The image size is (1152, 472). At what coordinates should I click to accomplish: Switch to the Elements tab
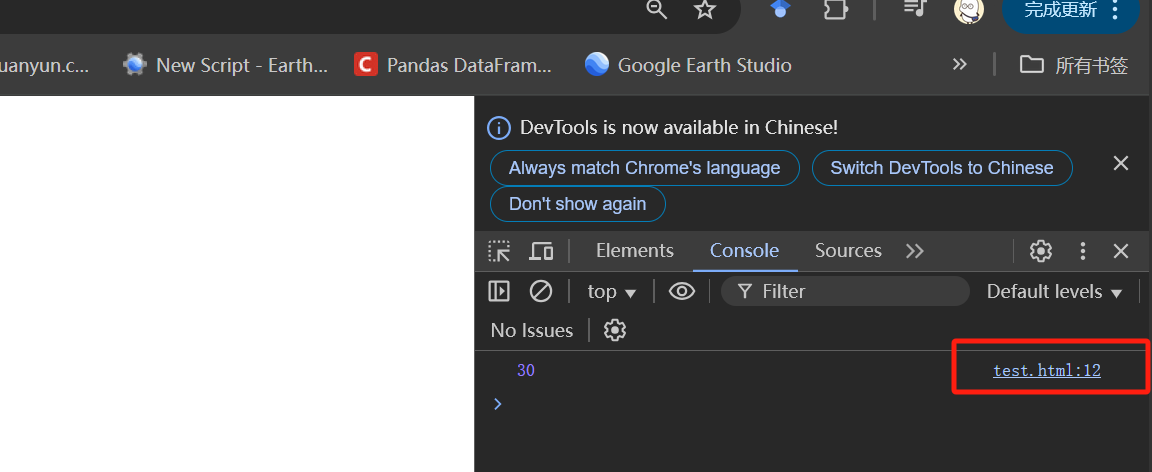coord(634,251)
